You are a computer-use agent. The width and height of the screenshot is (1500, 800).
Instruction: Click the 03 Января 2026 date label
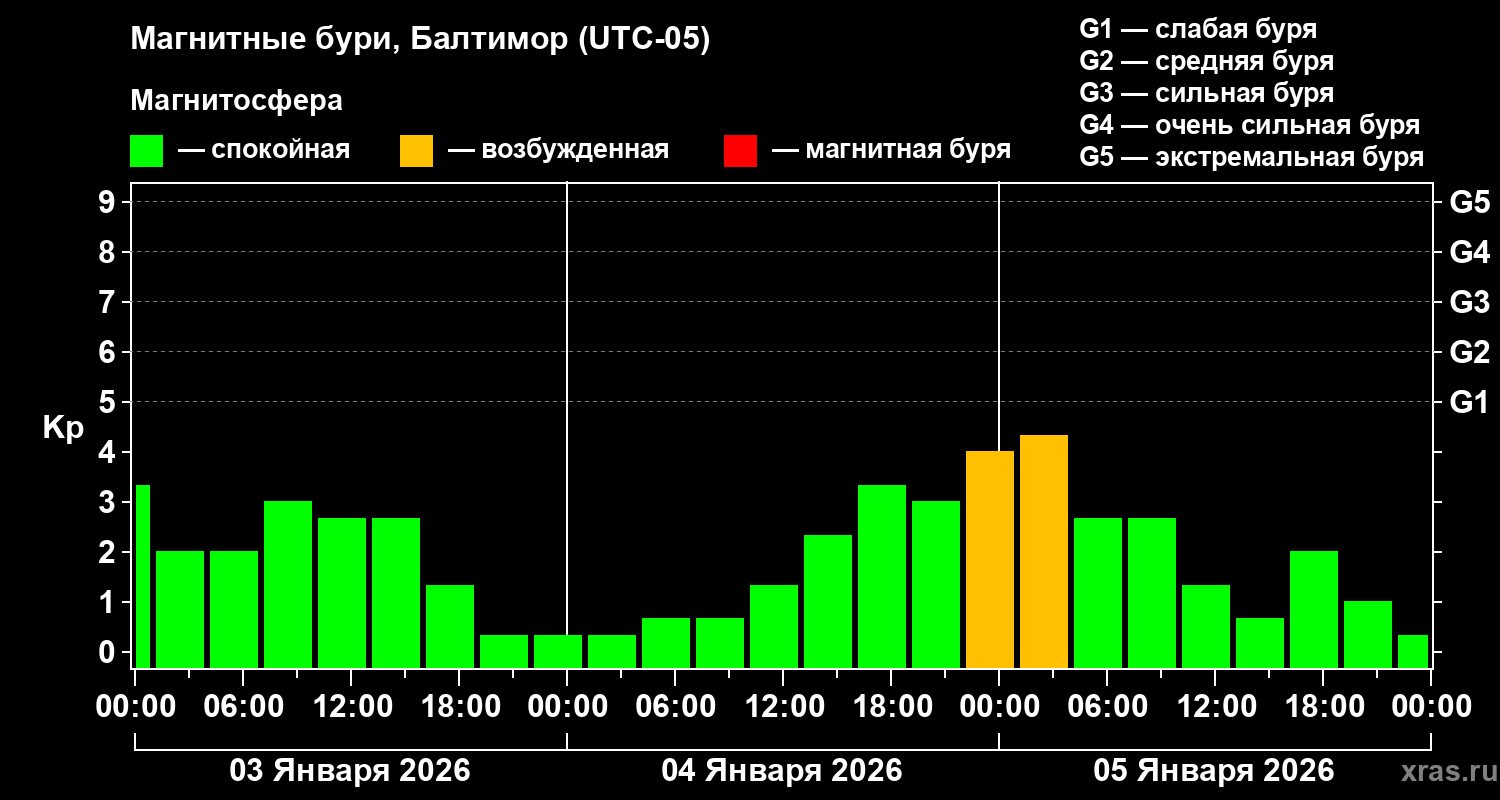click(350, 770)
